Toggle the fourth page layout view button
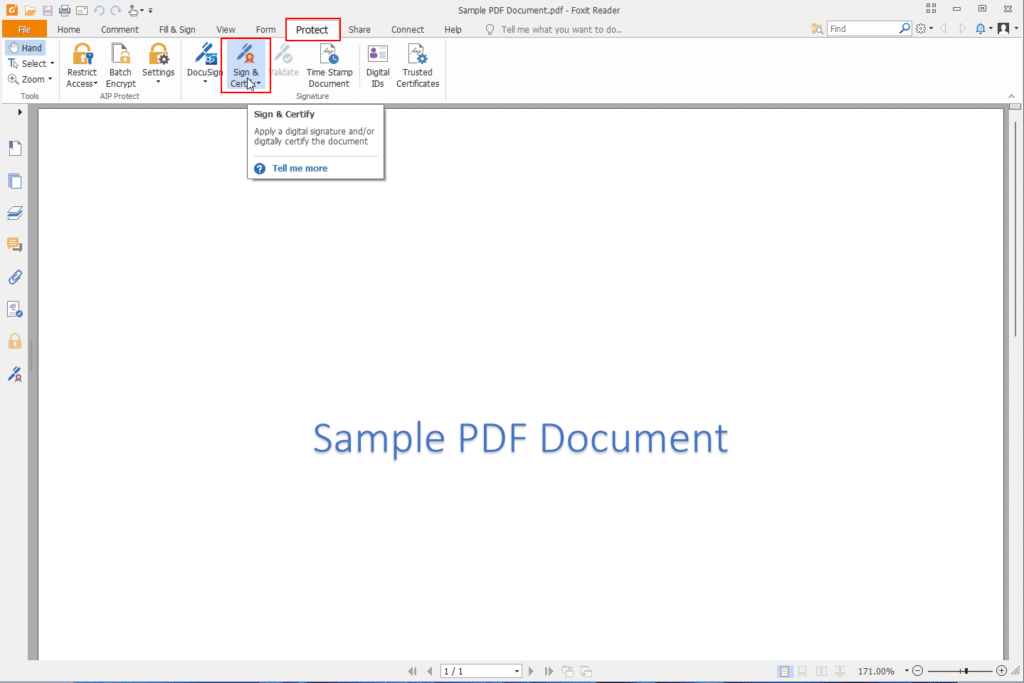 (840, 671)
